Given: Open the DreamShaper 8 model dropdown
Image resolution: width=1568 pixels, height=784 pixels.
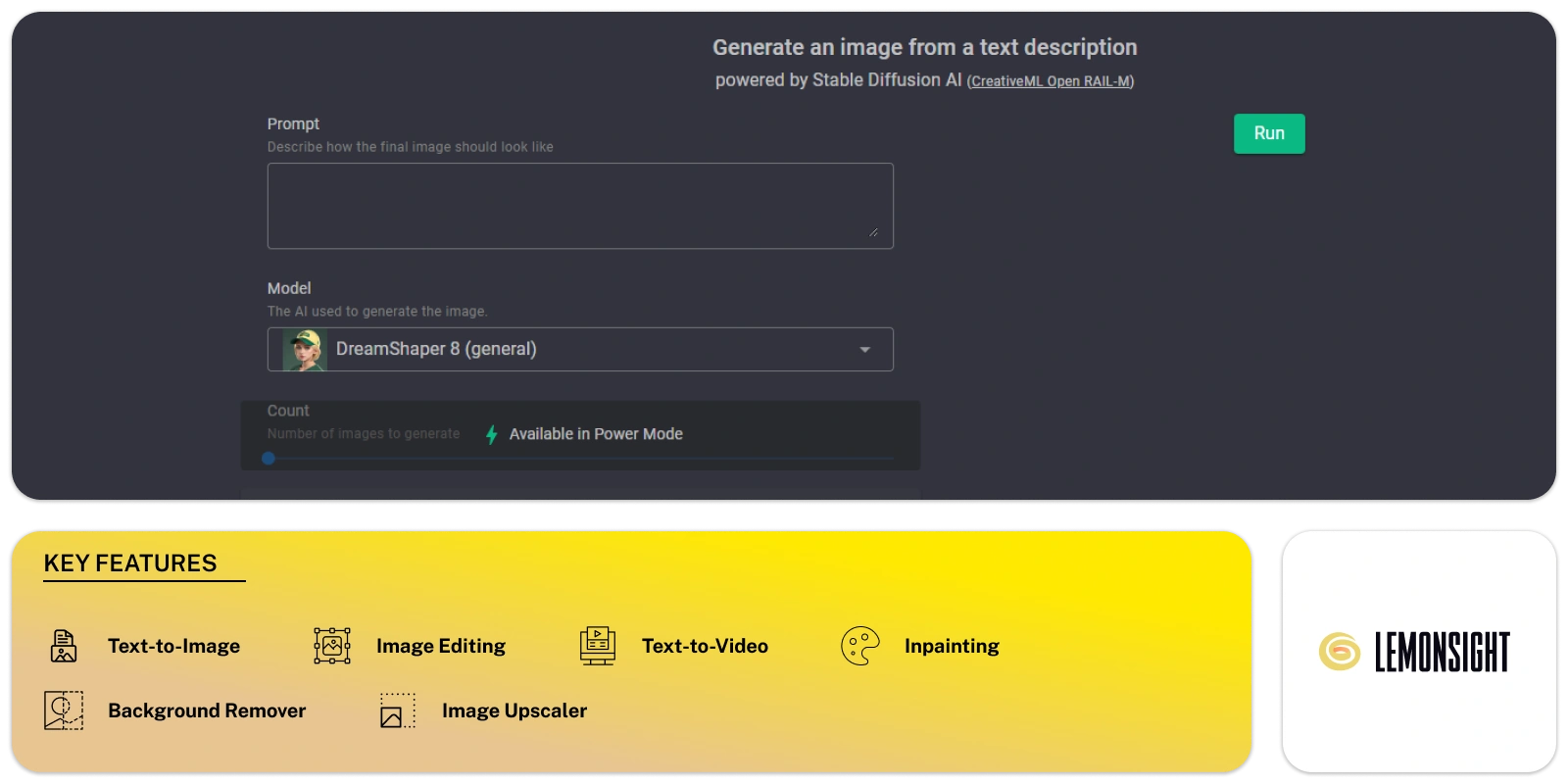Looking at the screenshot, I should pyautogui.click(x=580, y=350).
